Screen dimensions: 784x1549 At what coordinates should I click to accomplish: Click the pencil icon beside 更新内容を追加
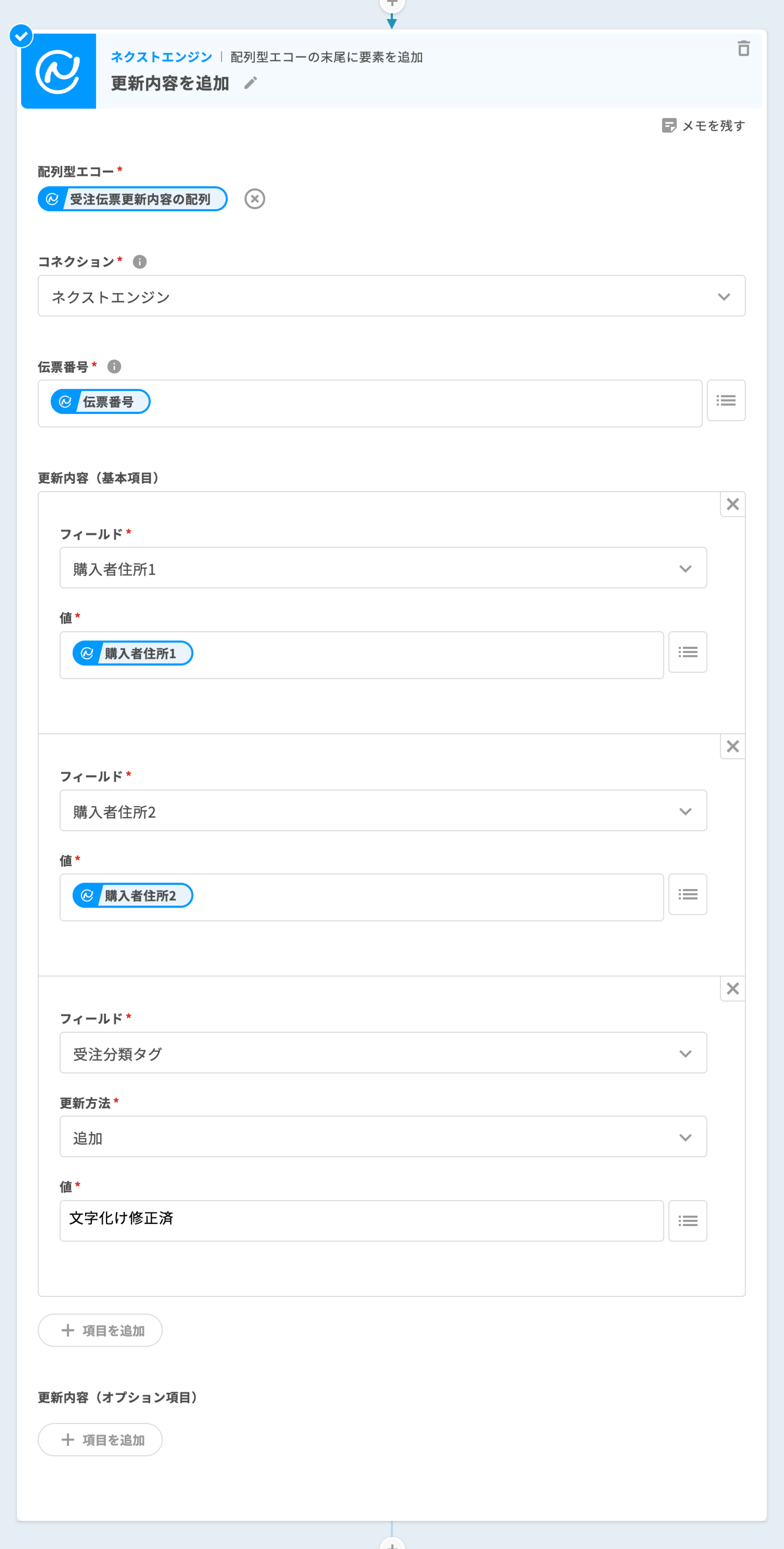251,83
